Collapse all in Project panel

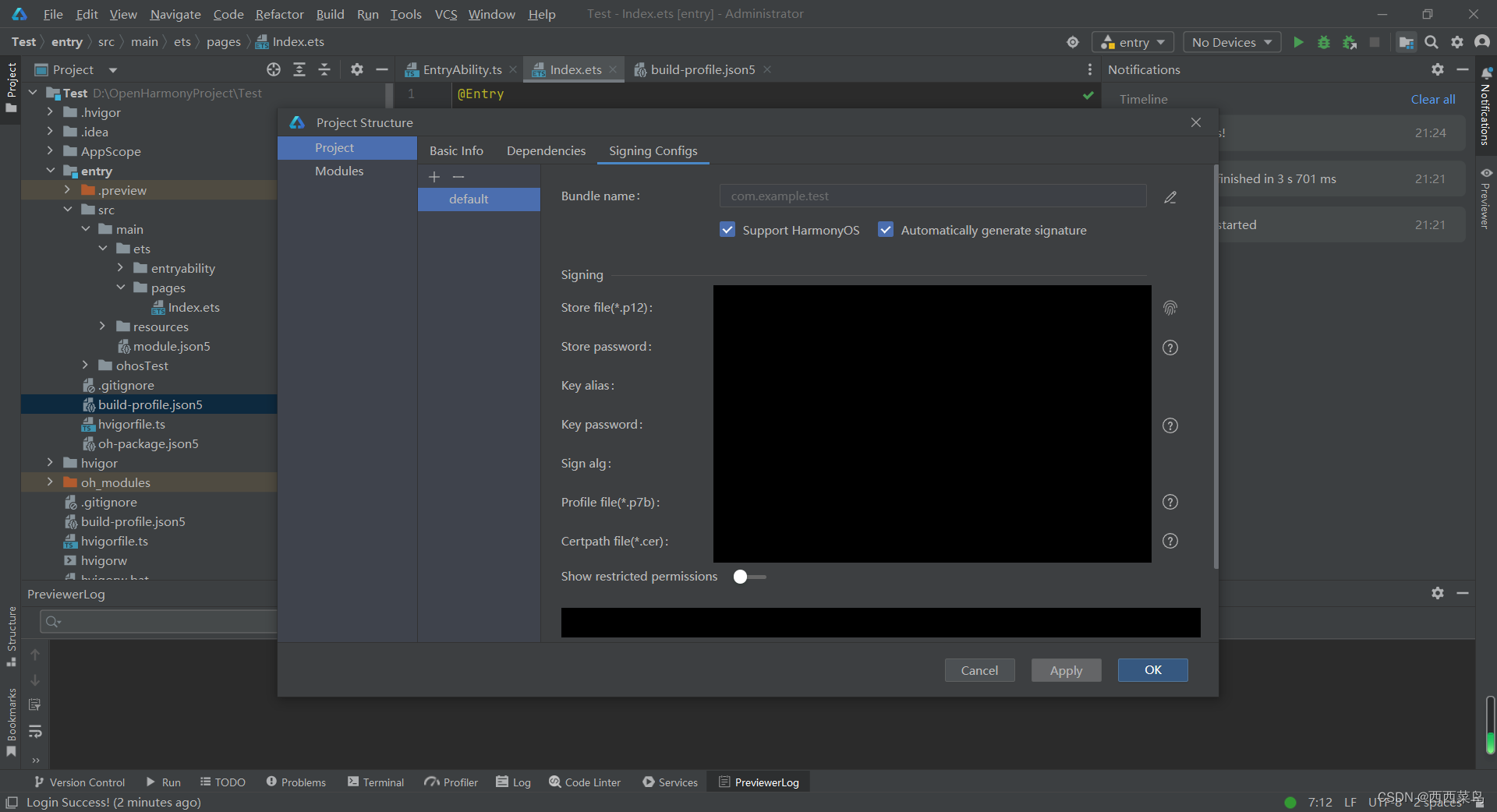324,69
